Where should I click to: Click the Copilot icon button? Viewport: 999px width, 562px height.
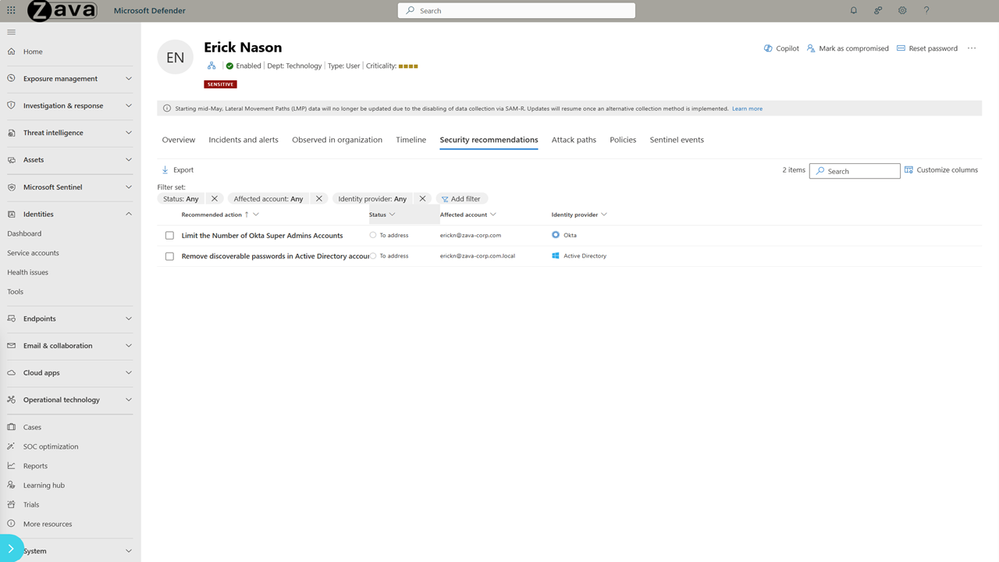coord(768,48)
